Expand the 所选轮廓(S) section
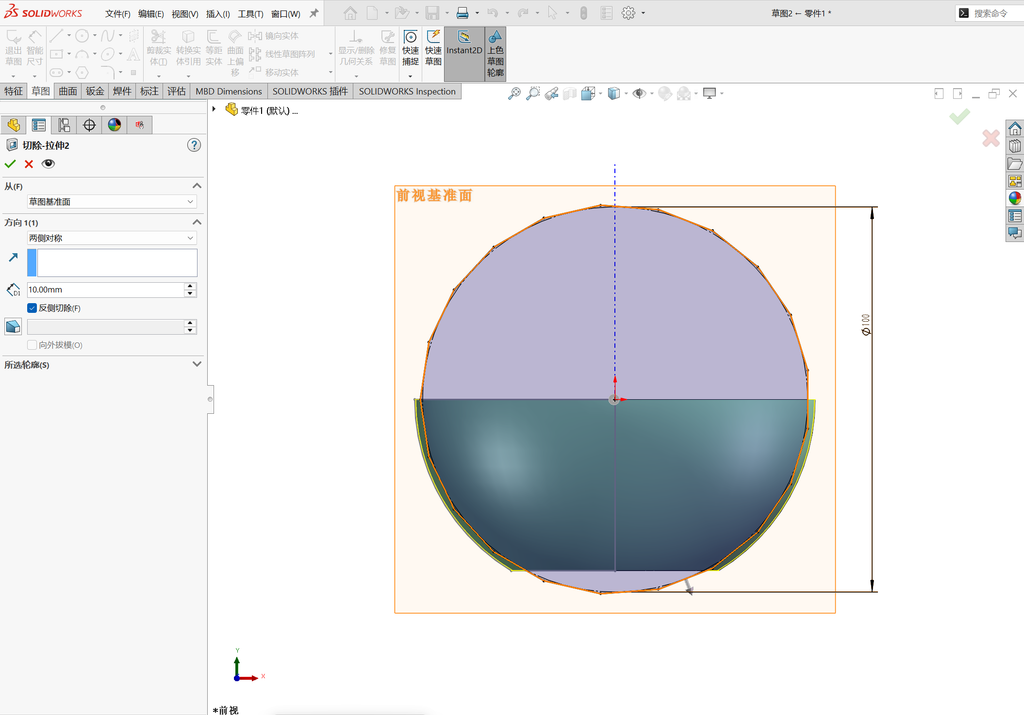Image resolution: width=1024 pixels, height=715 pixels. point(197,364)
